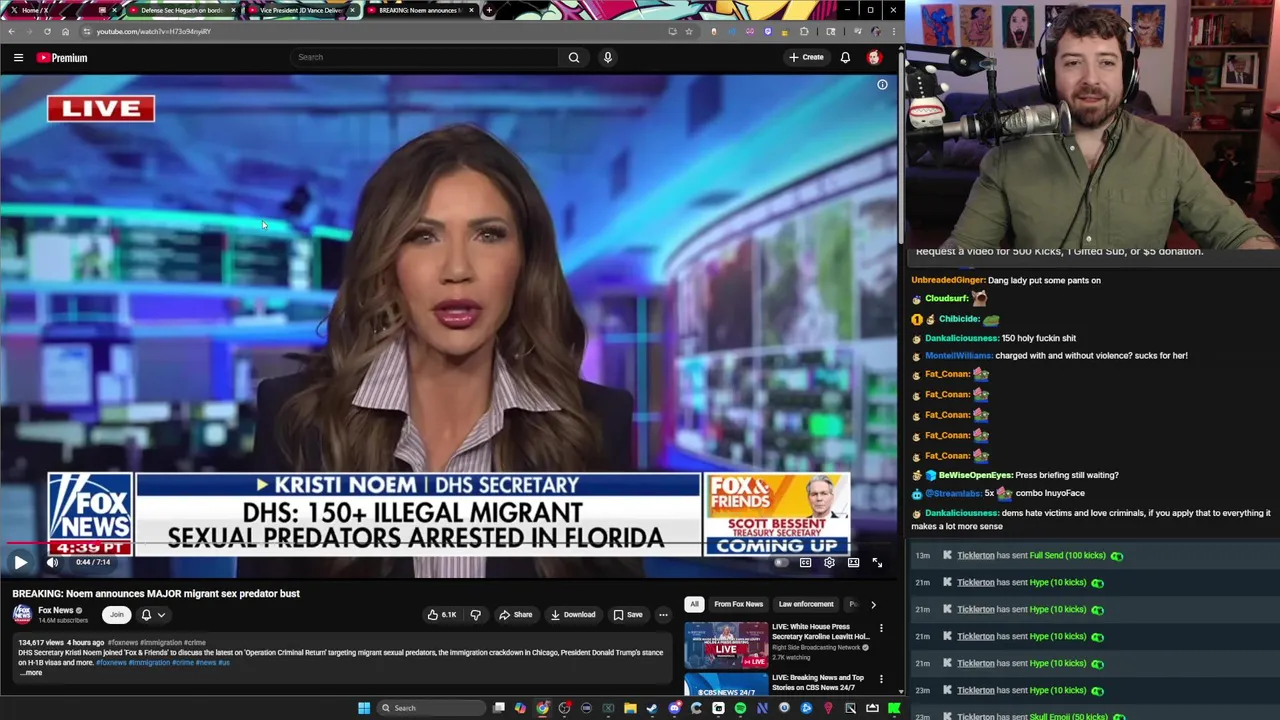This screenshot has height=720, width=1280.
Task: Select Law enforcement filter chip
Action: click(x=806, y=604)
